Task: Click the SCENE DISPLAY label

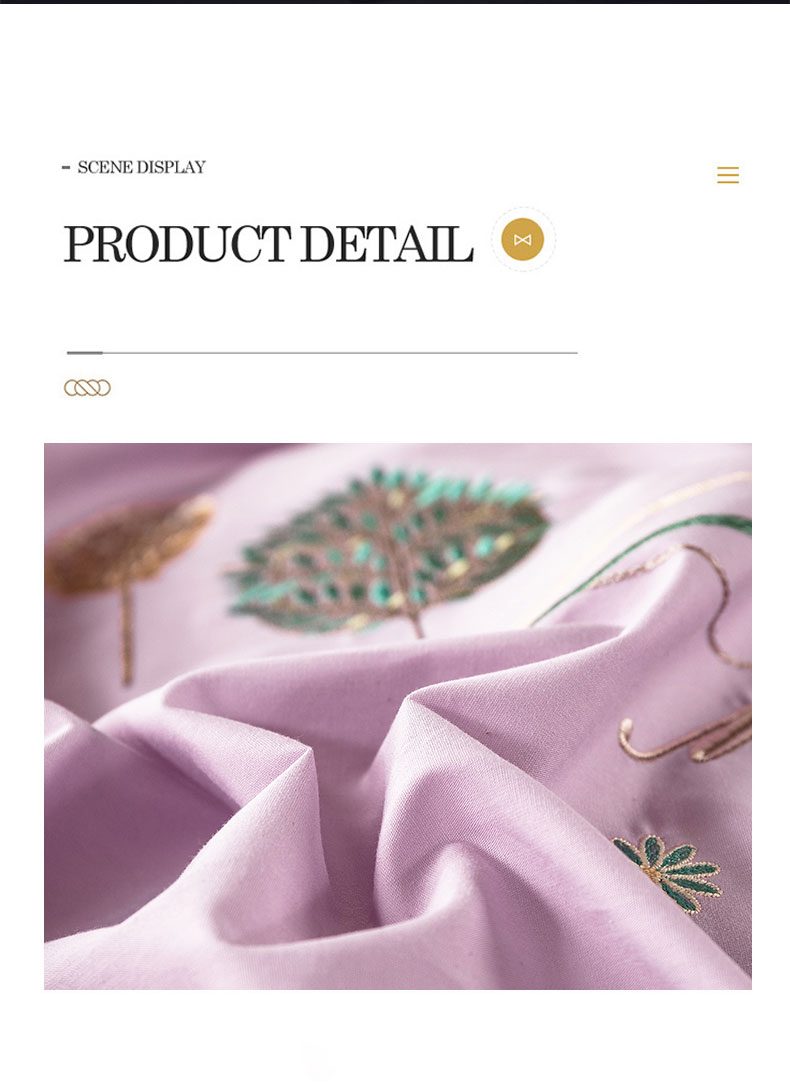Action: (141, 167)
